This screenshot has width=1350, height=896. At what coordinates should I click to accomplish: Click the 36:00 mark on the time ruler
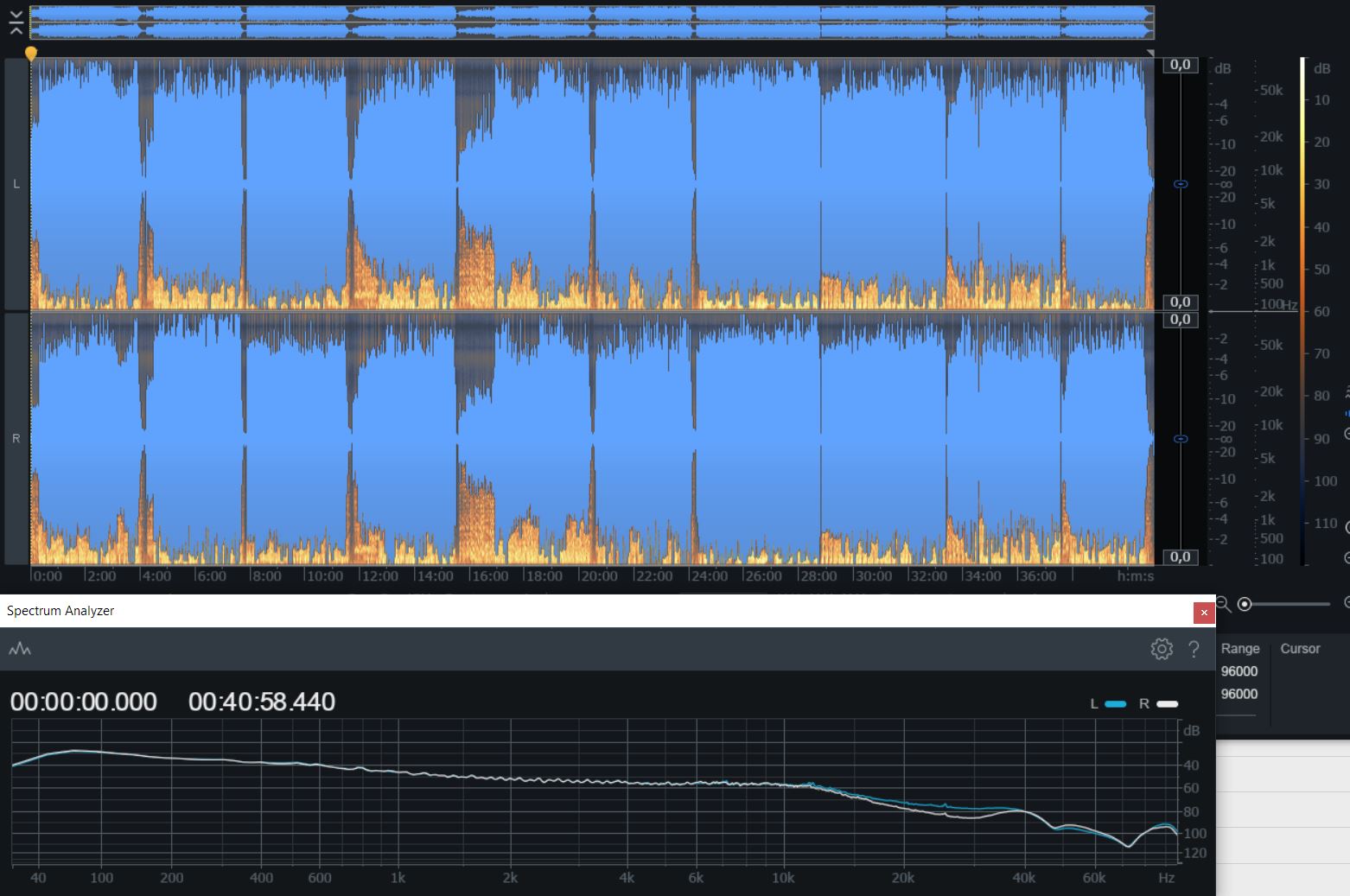[x=1037, y=576]
